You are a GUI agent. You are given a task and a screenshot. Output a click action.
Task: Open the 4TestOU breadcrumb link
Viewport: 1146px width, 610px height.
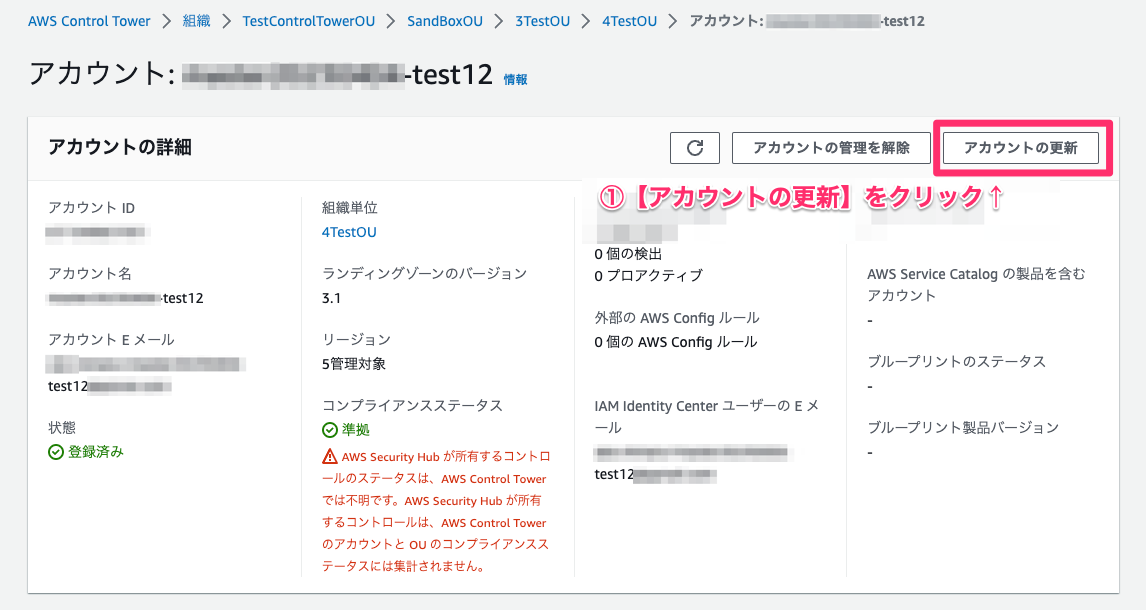[629, 21]
